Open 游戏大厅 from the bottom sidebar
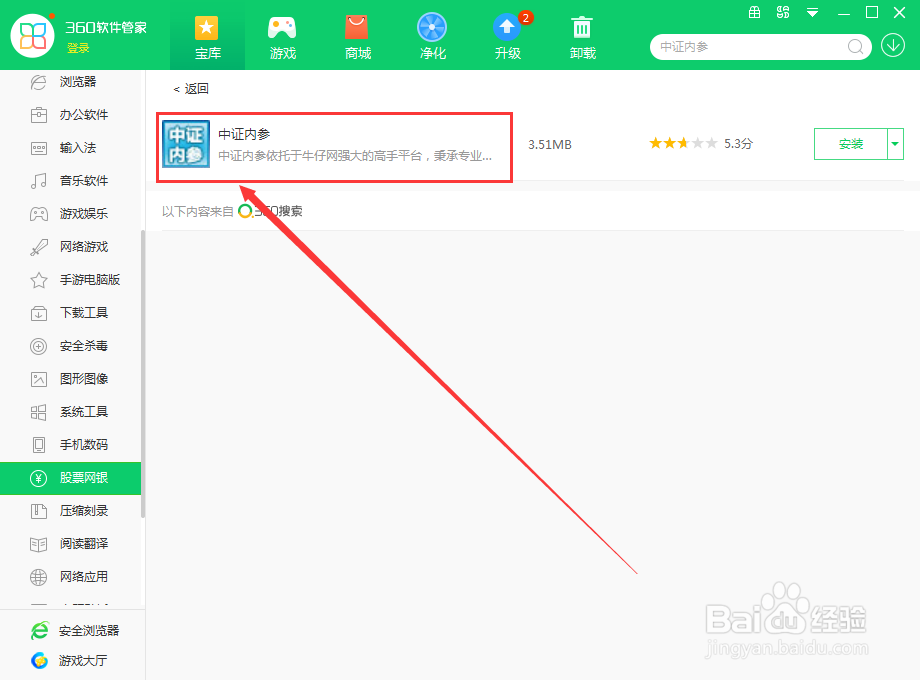 pyautogui.click(x=69, y=661)
